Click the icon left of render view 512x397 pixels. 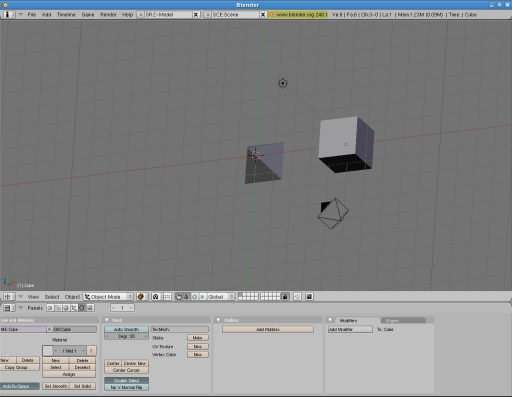click(297, 296)
